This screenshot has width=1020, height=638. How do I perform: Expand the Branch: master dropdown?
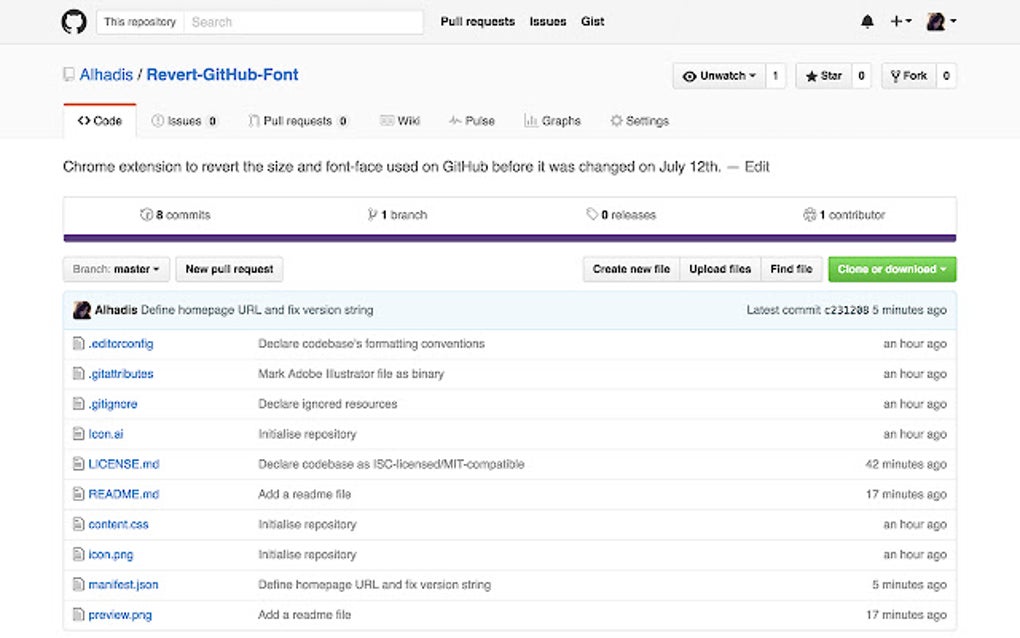pos(116,268)
